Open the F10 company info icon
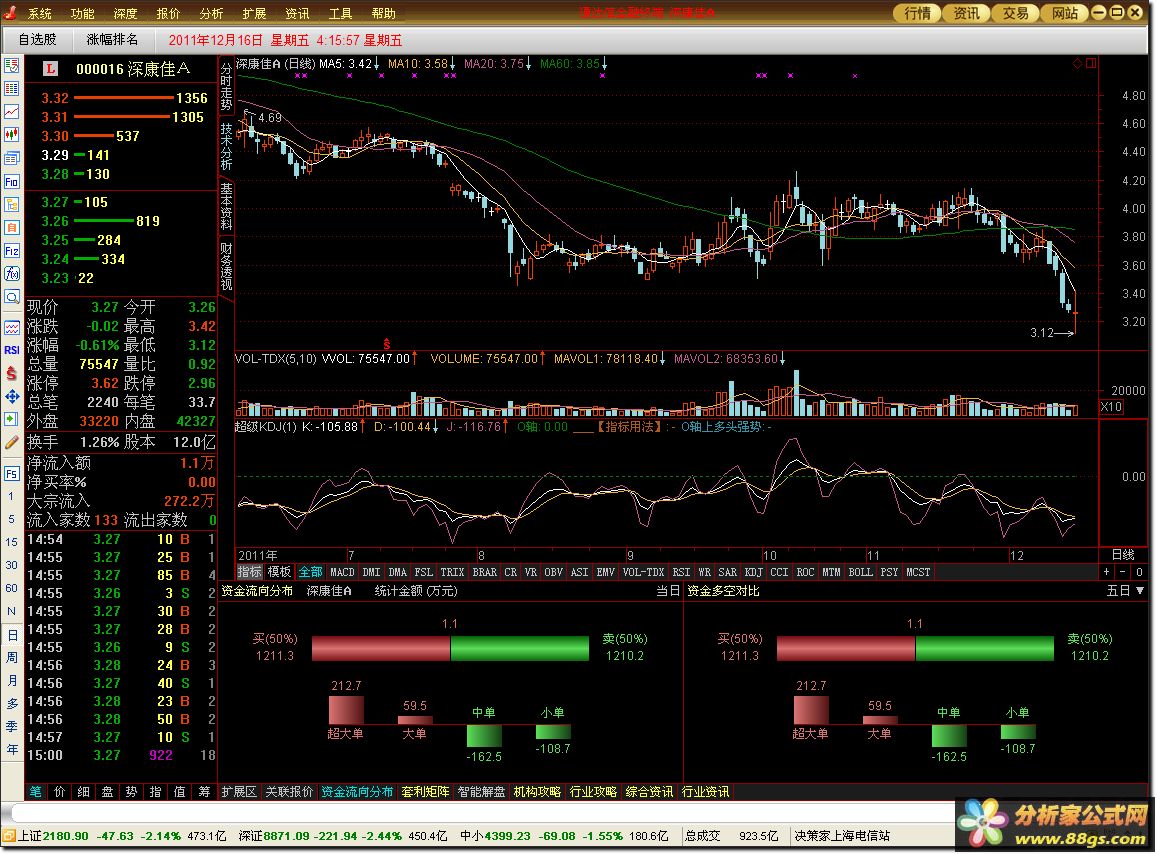Screen dimensions: 1157x854 tap(11, 182)
